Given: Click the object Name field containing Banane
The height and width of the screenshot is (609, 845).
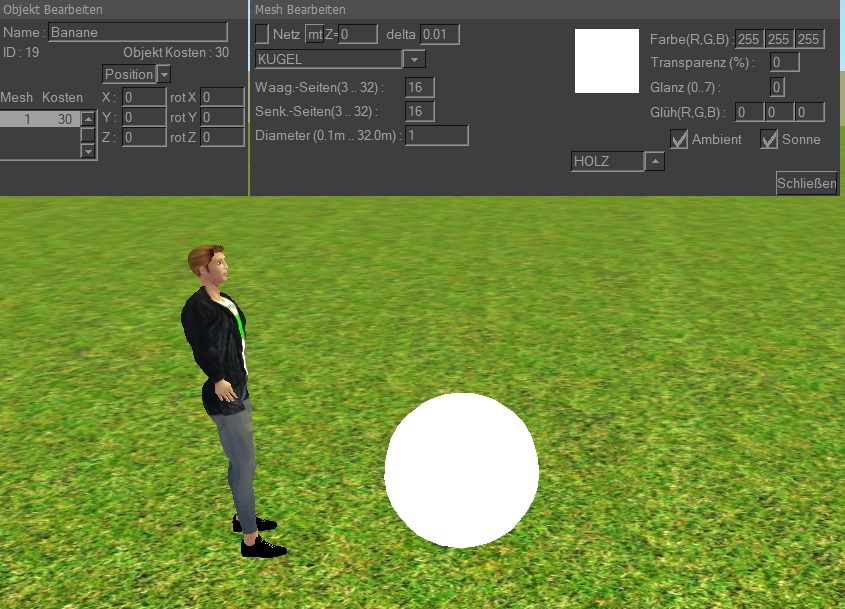Looking at the screenshot, I should point(138,32).
